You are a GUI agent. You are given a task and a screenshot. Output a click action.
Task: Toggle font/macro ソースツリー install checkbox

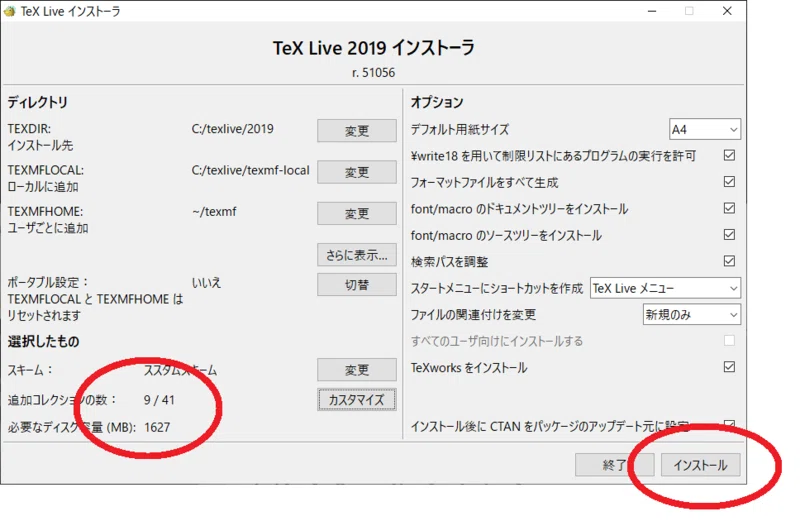[730, 235]
